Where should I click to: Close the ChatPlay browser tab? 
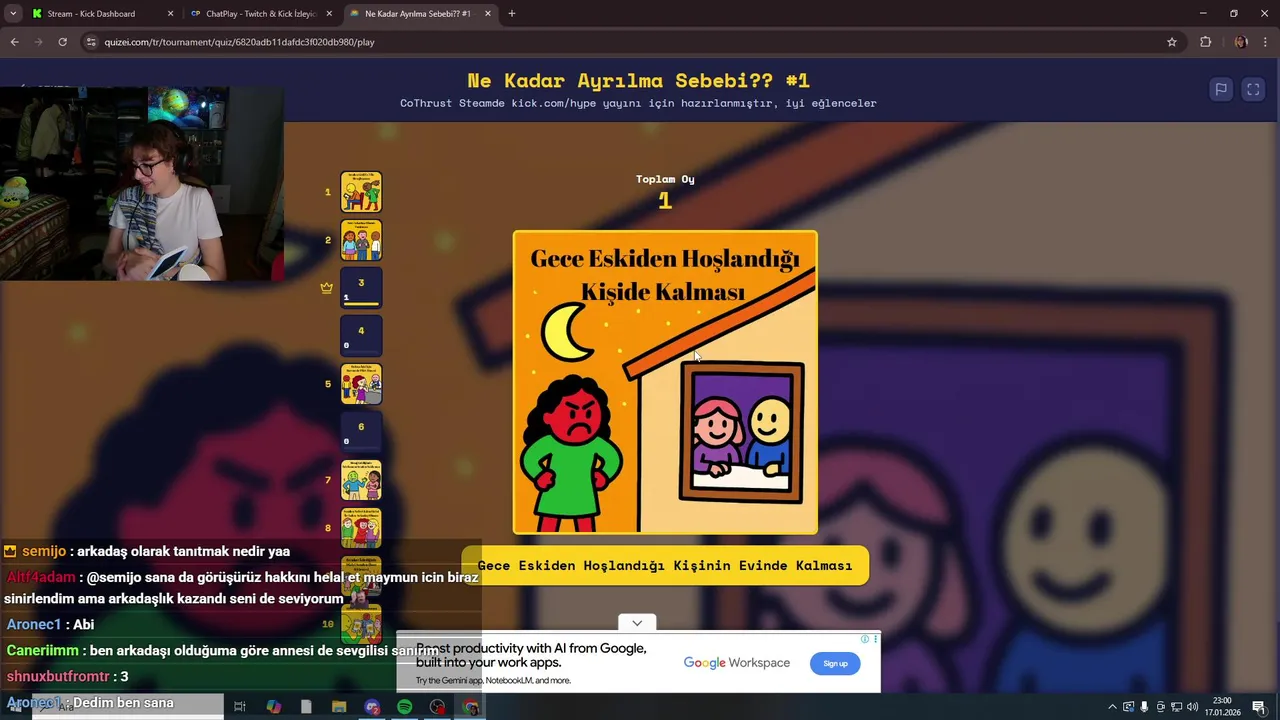point(329,14)
